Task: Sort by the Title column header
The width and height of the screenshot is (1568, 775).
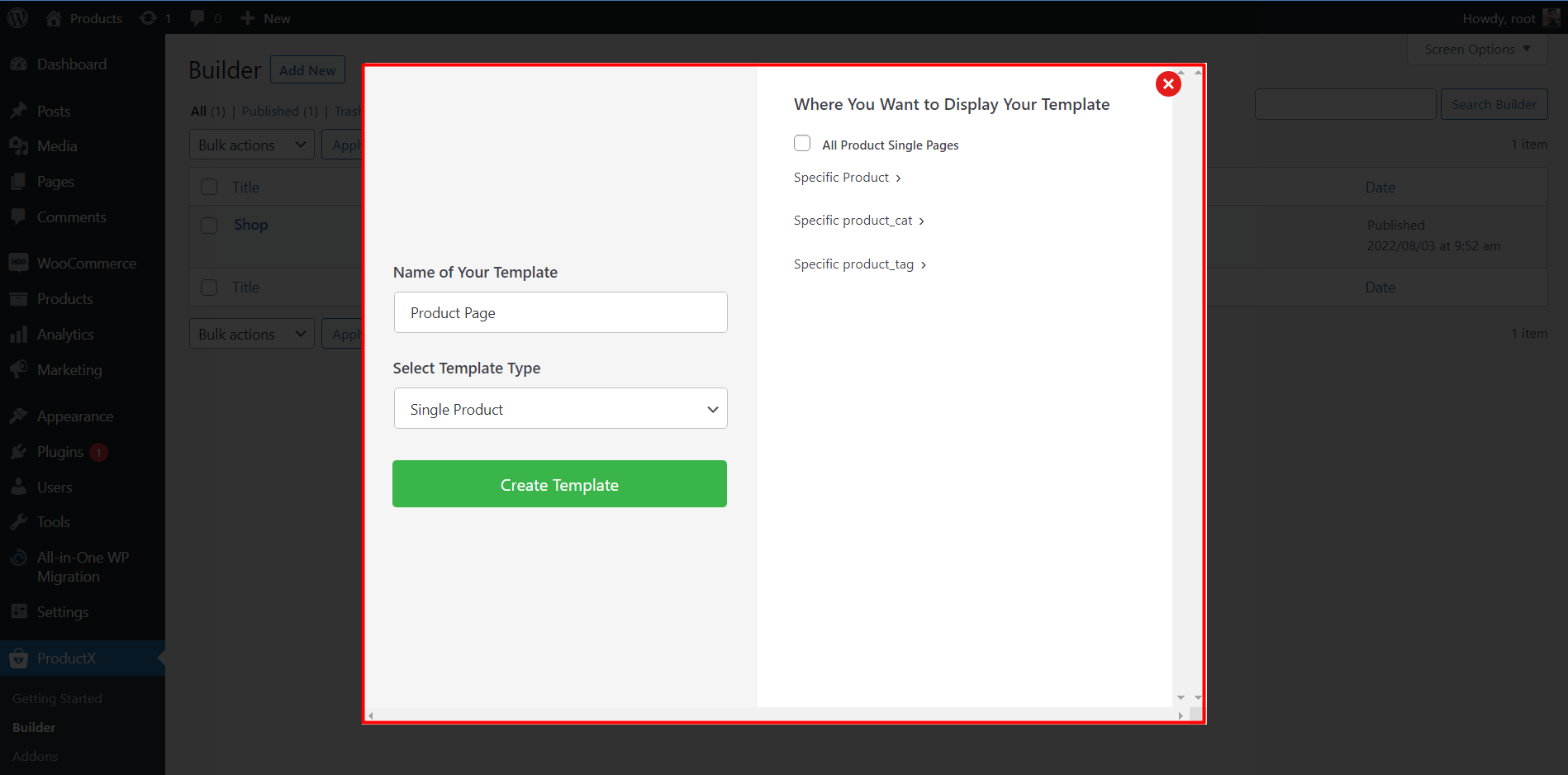Action: (245, 188)
